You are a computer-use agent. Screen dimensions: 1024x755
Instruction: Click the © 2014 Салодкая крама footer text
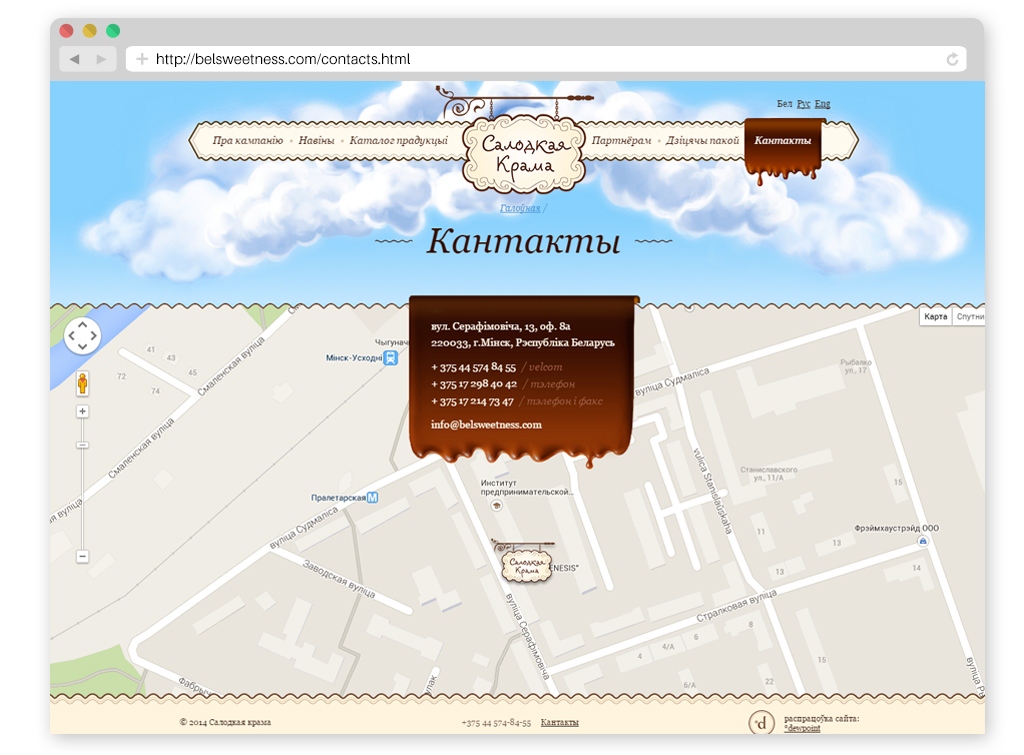pyautogui.click(x=225, y=722)
